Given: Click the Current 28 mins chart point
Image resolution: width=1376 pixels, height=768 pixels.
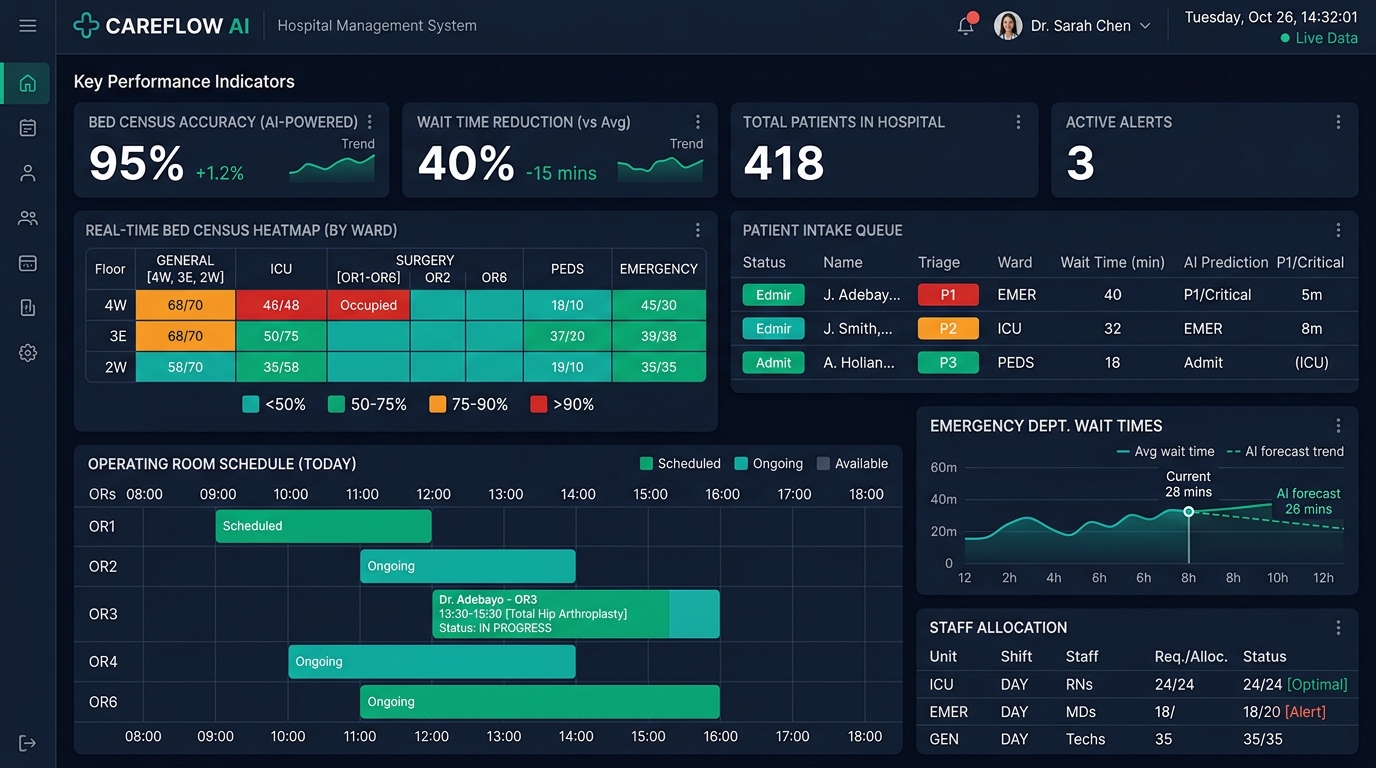Looking at the screenshot, I should pyautogui.click(x=1188, y=511).
